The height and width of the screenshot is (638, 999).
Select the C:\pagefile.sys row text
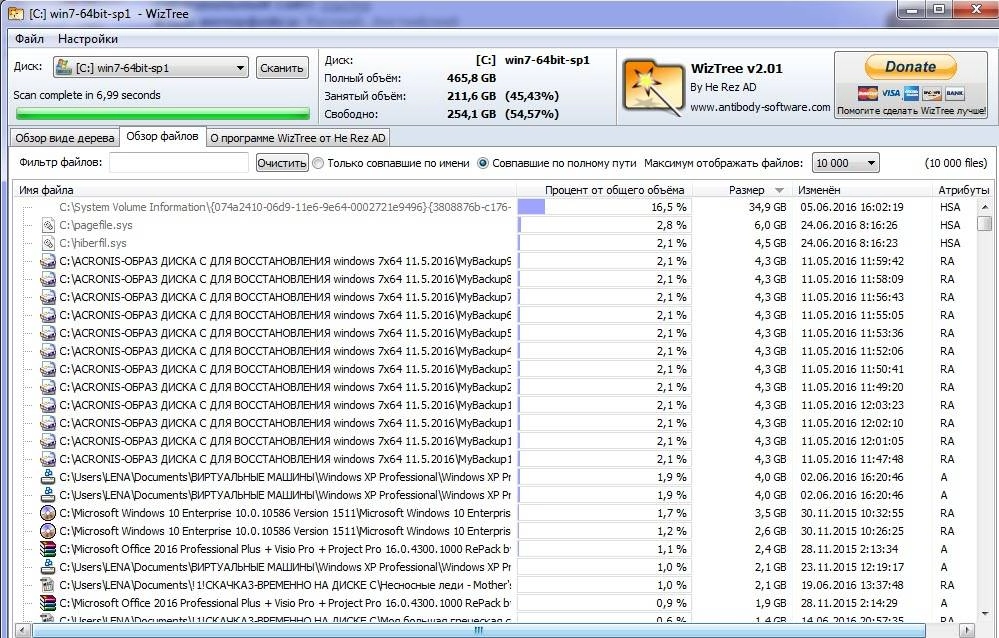coord(96,225)
